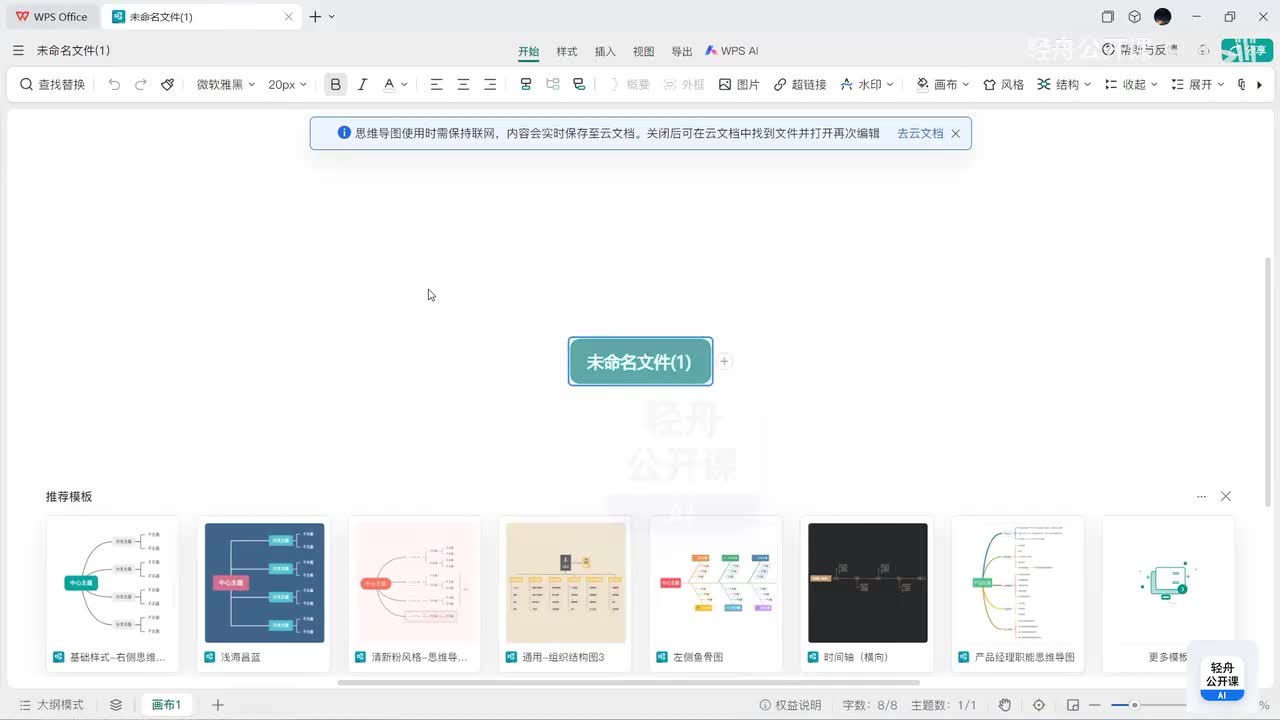Add a new canvas sheet

pos(218,705)
